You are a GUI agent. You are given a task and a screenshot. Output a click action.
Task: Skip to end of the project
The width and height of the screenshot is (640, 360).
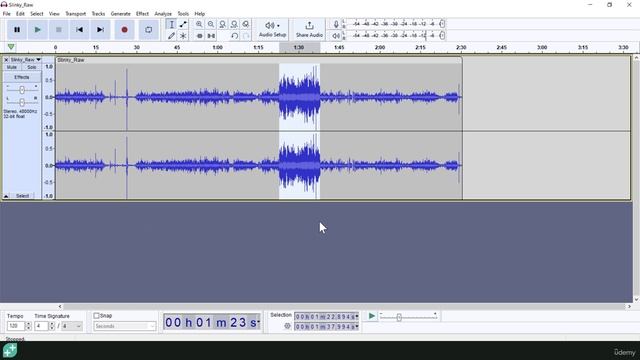pyautogui.click(x=100, y=30)
